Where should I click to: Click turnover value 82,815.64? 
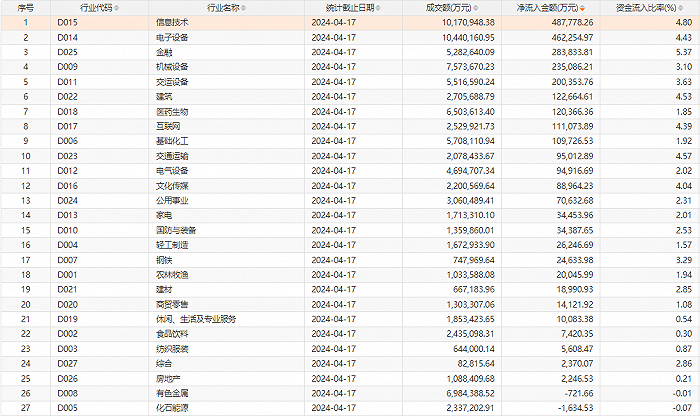[476, 363]
